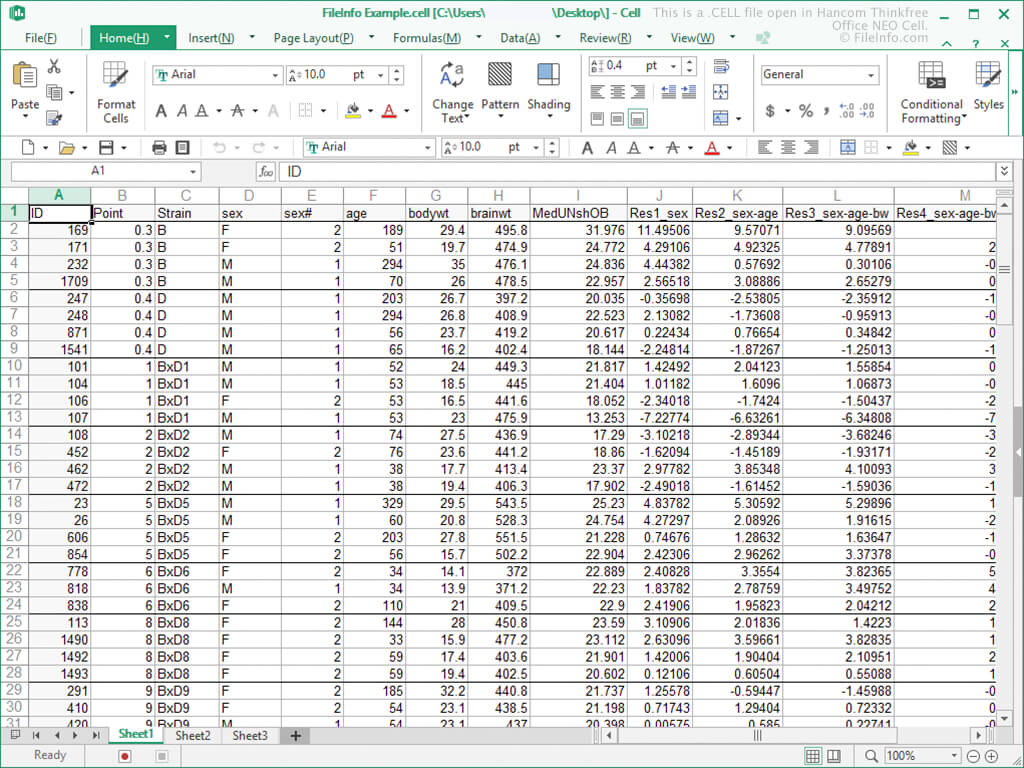This screenshot has height=768, width=1024.
Task: Open the Name Box dropdown showing A1
Action: pyautogui.click(x=193, y=172)
